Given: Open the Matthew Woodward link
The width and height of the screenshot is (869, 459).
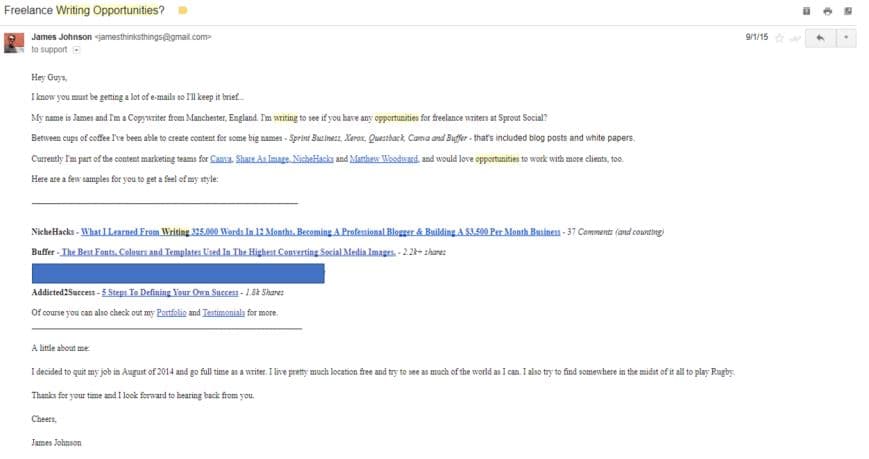Looking at the screenshot, I should click(384, 159).
